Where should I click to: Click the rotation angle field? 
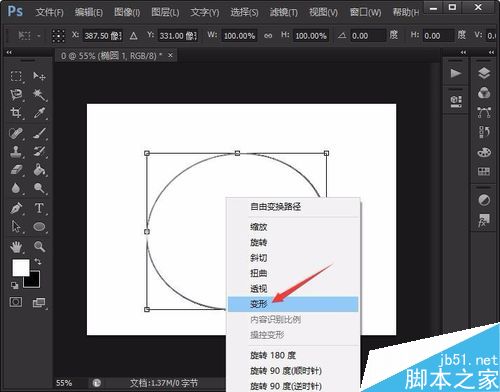(368, 36)
